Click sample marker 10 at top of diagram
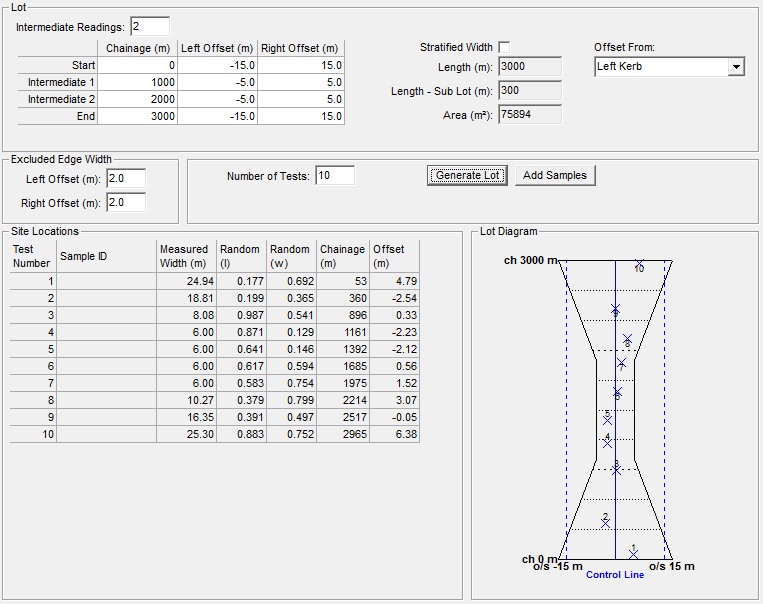This screenshot has width=763, height=604. tap(639, 265)
